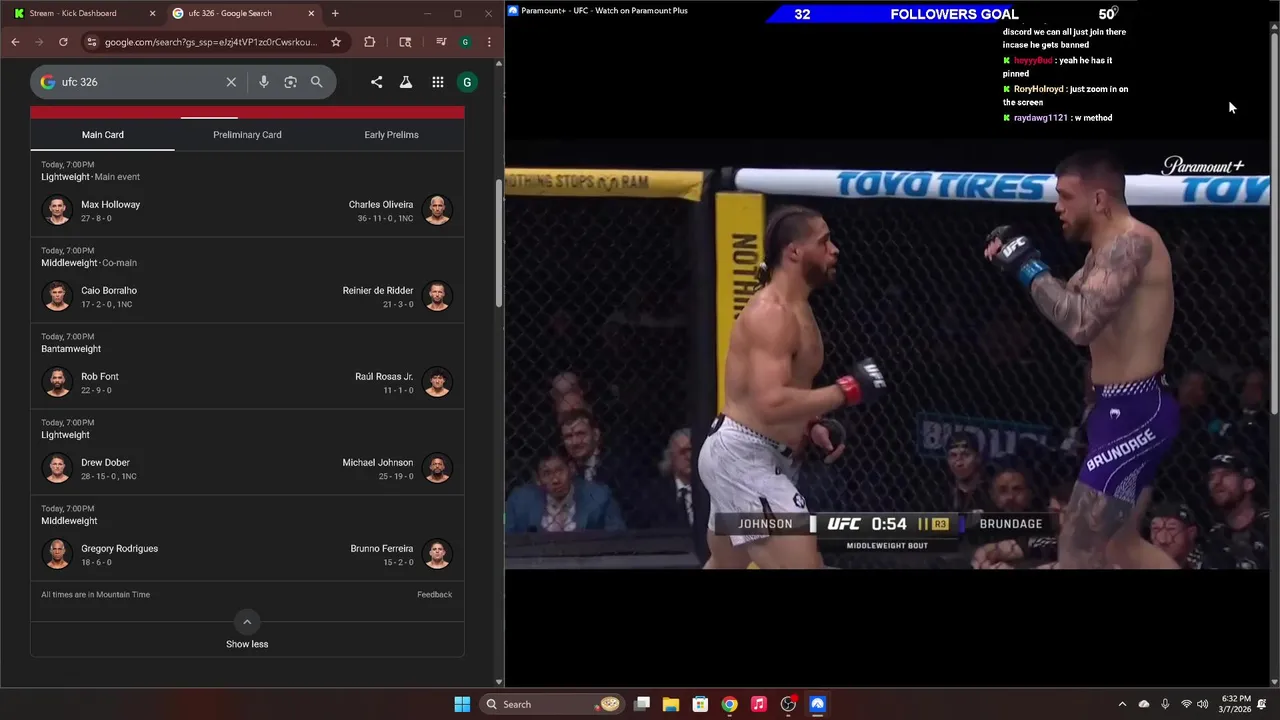
Task: Open Caio Borralho fighter link
Action: (x=109, y=290)
